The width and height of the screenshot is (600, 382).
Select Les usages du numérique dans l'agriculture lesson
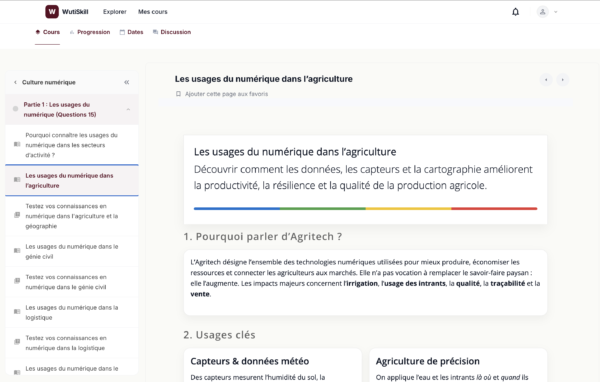[x=72, y=180]
